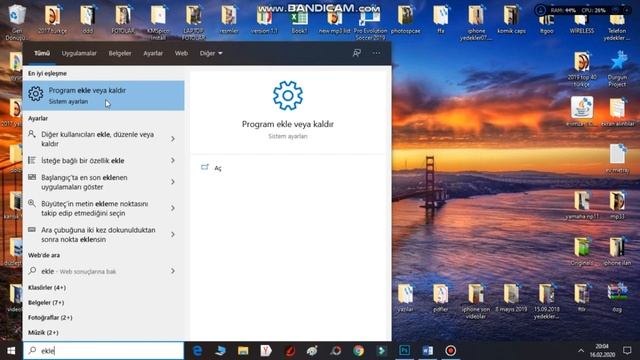Select the 'photospcae' desktop folder
Image resolution: width=640 pixels, height=360 pixels.
[405, 20]
